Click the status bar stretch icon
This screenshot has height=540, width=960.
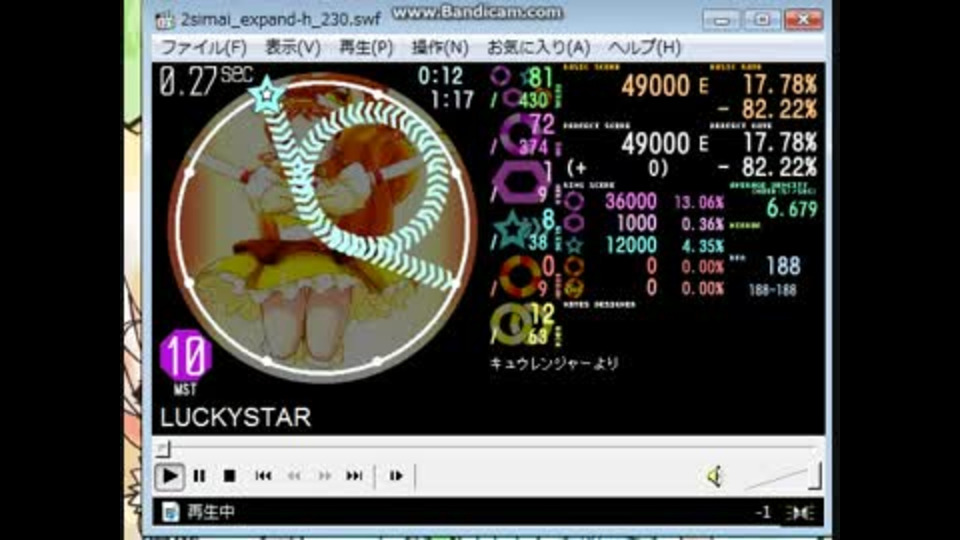(x=800, y=513)
